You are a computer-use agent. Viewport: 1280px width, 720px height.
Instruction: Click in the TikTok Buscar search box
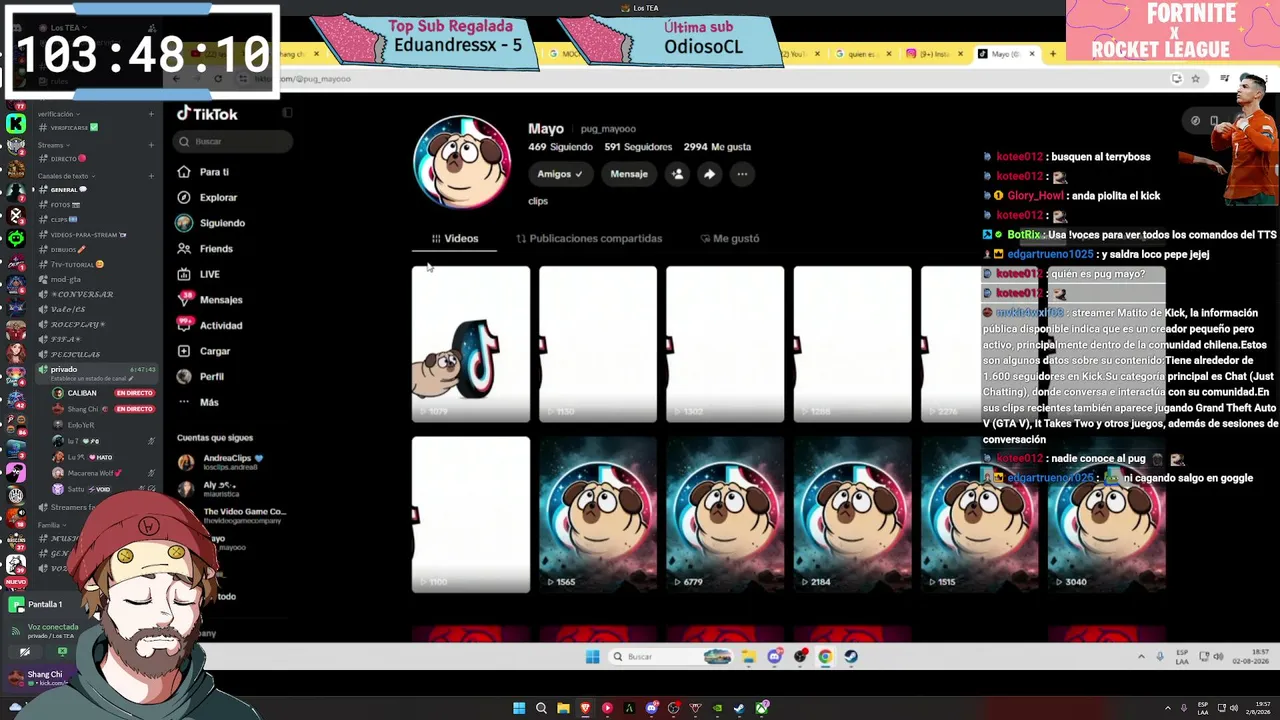click(233, 142)
